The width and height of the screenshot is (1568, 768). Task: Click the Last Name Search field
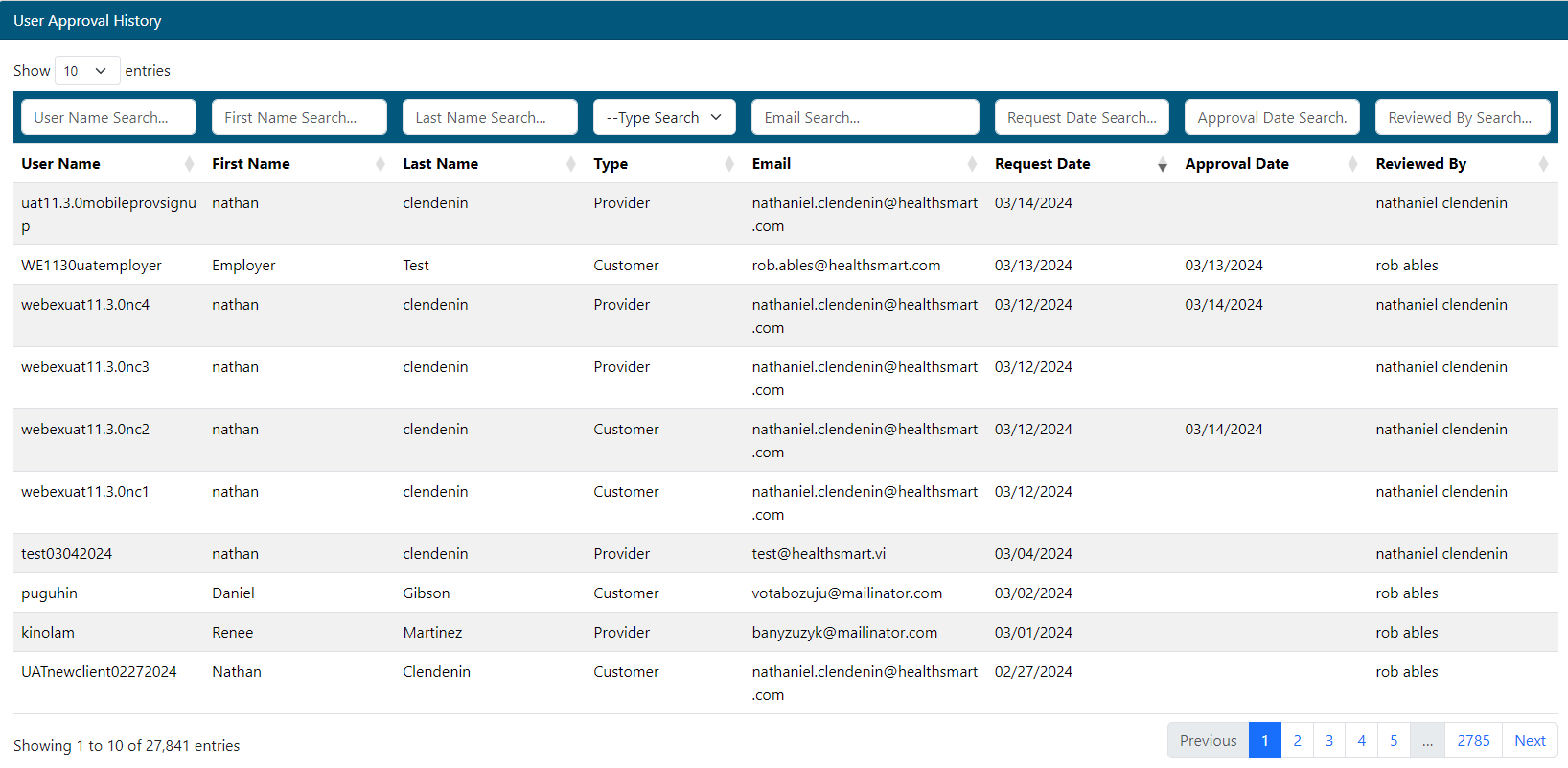click(x=490, y=117)
